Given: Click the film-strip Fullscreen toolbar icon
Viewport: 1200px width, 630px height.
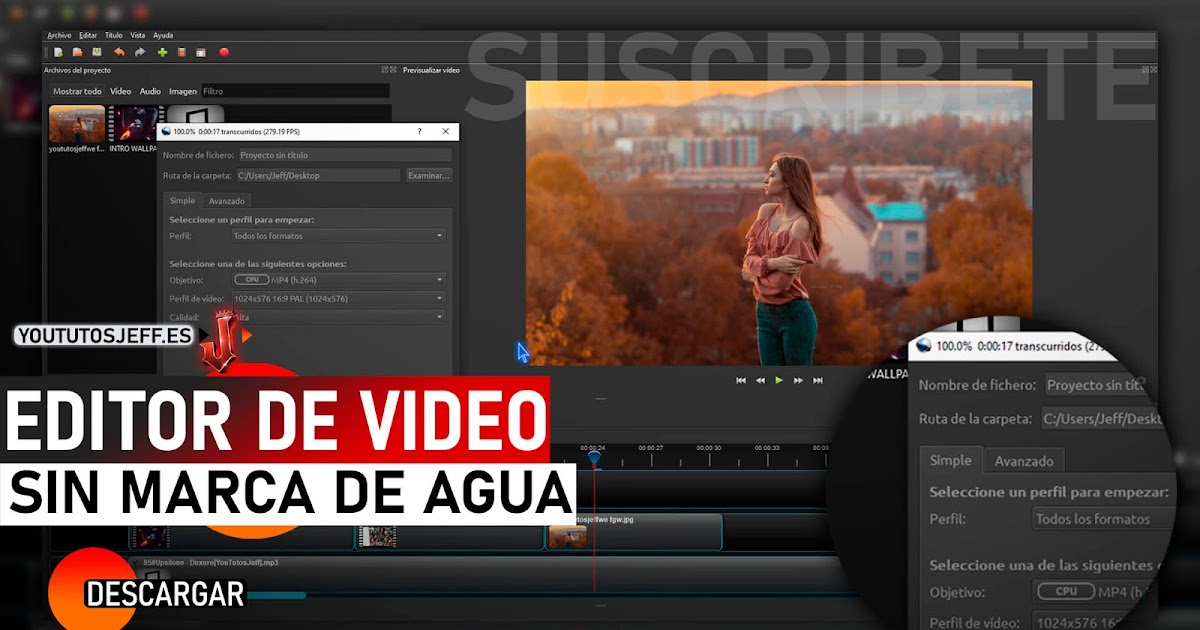Looking at the screenshot, I should pos(201,52).
